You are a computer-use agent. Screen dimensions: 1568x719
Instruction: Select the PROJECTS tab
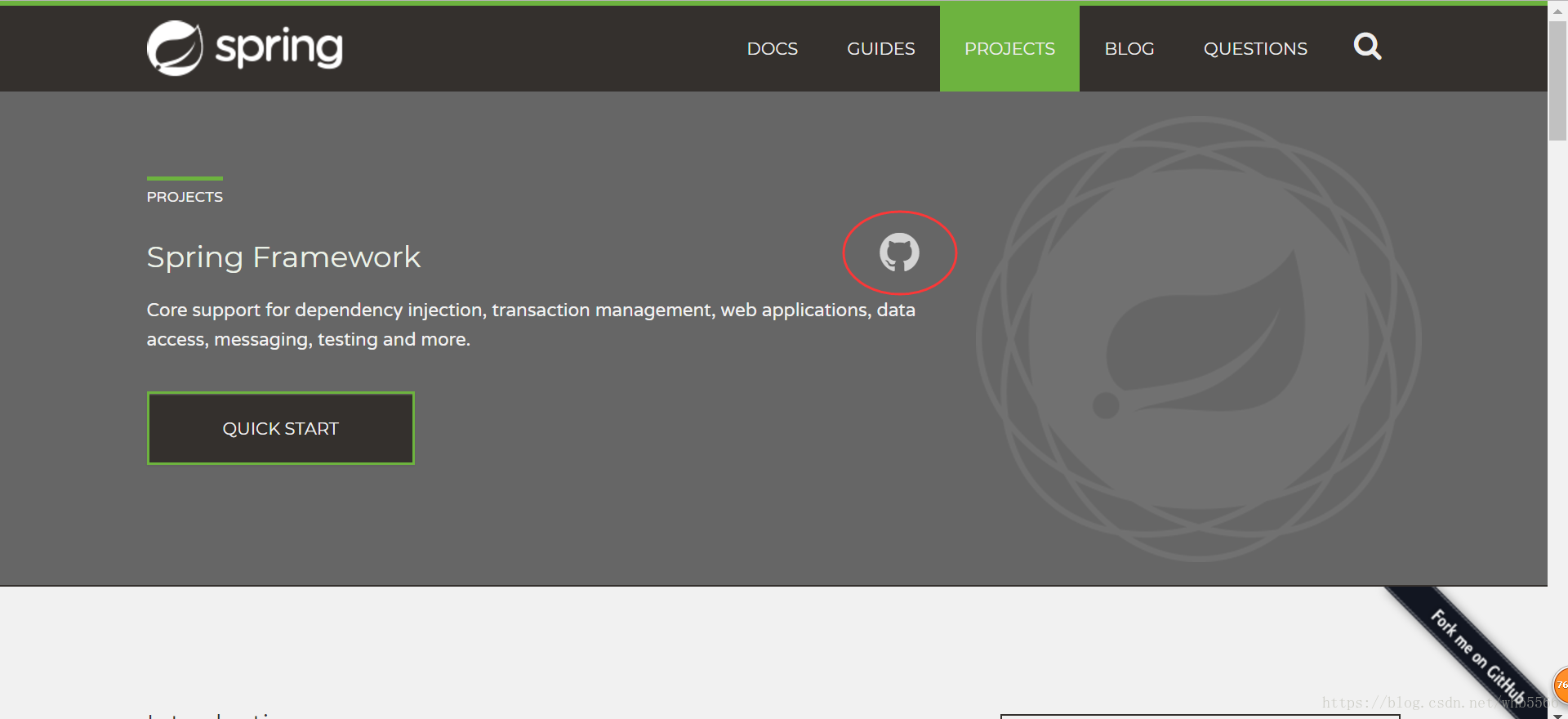(x=1009, y=49)
